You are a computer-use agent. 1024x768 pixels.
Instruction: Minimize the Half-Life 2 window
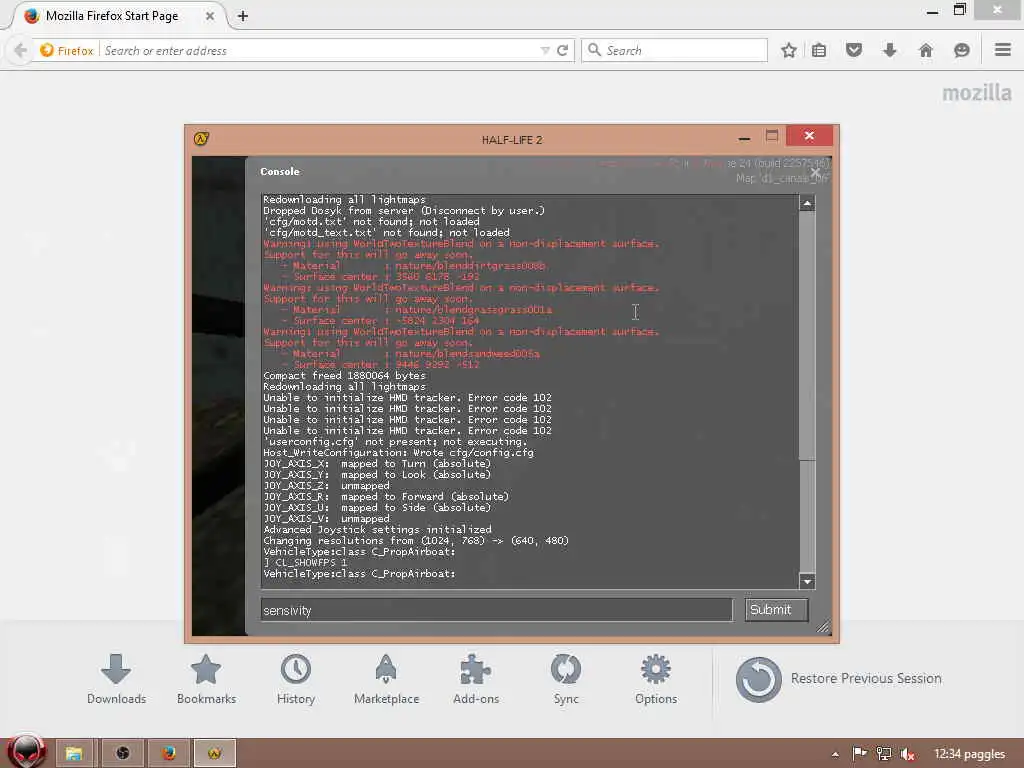click(744, 138)
